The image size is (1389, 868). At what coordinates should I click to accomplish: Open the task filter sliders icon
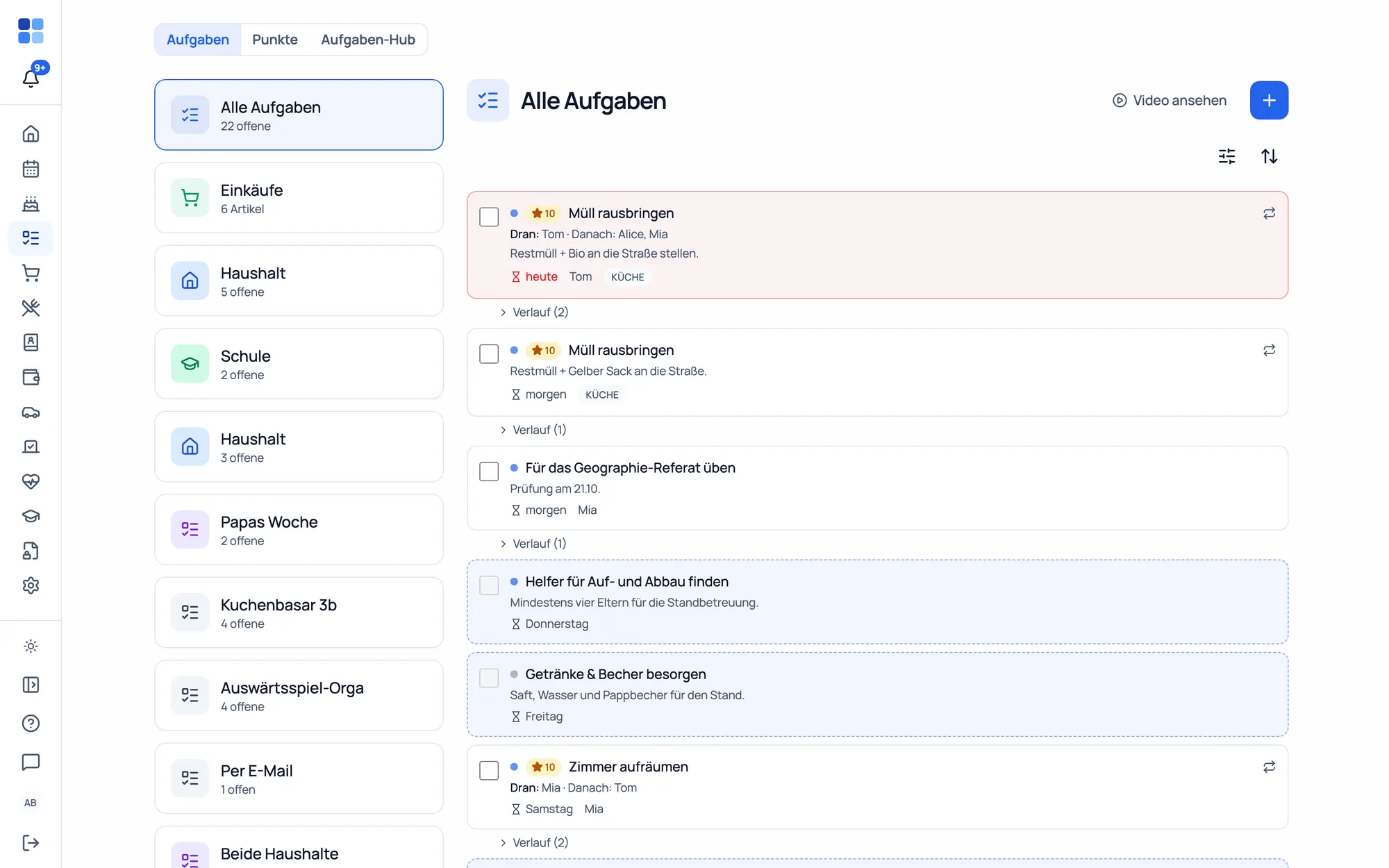click(x=1227, y=156)
